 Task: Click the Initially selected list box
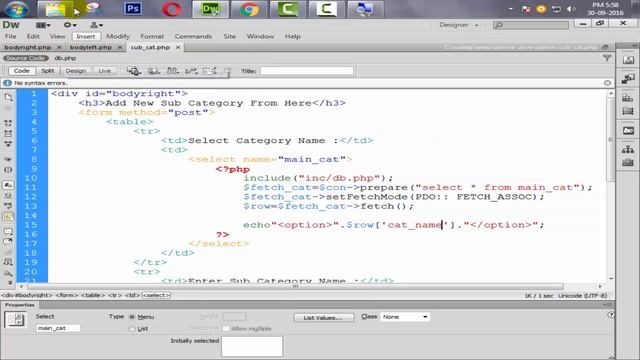click(x=252, y=347)
